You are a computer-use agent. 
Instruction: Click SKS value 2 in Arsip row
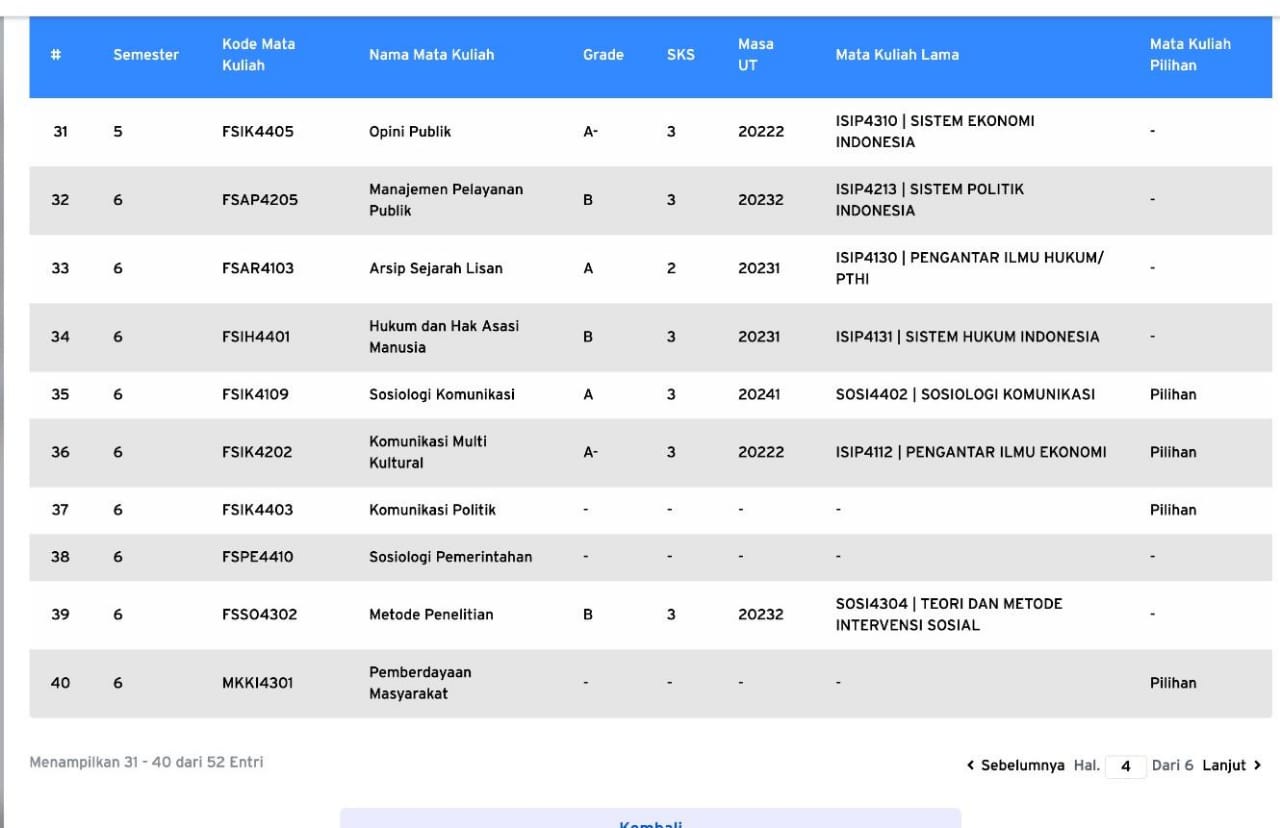(671, 268)
